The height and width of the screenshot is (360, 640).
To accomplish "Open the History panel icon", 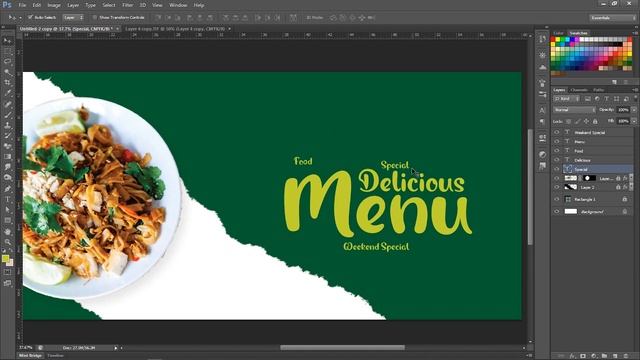I will click(x=542, y=39).
